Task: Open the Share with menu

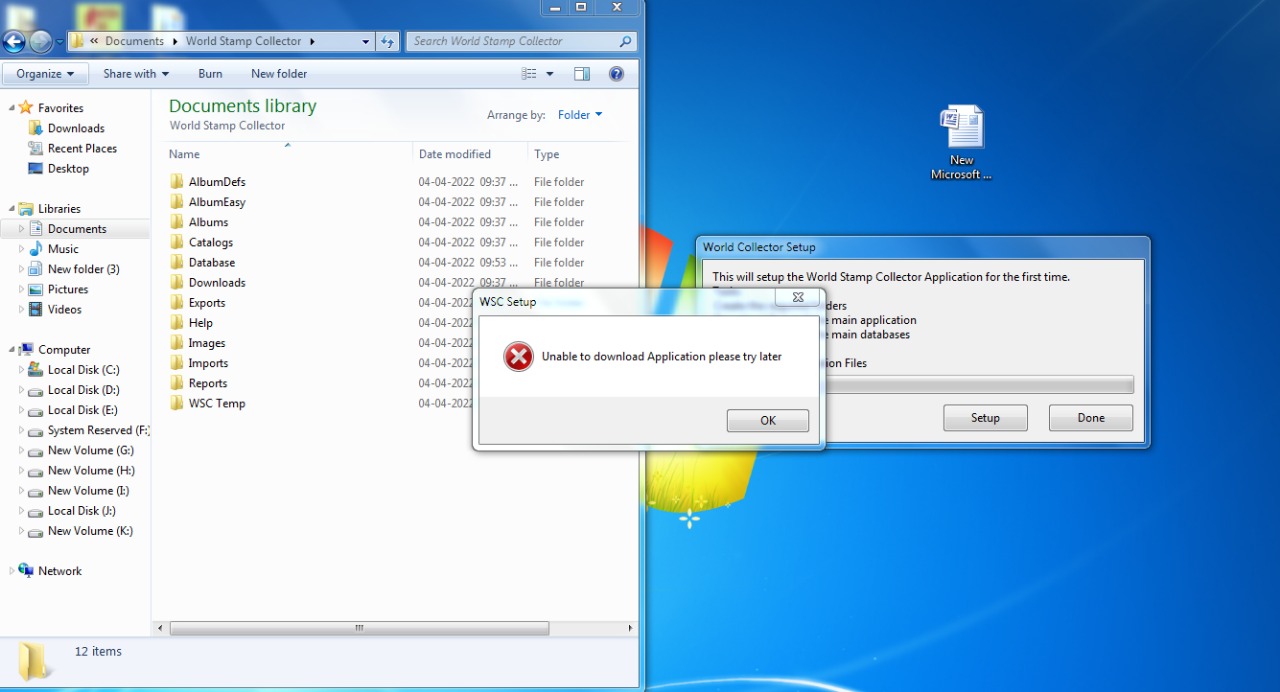Action: pyautogui.click(x=136, y=74)
